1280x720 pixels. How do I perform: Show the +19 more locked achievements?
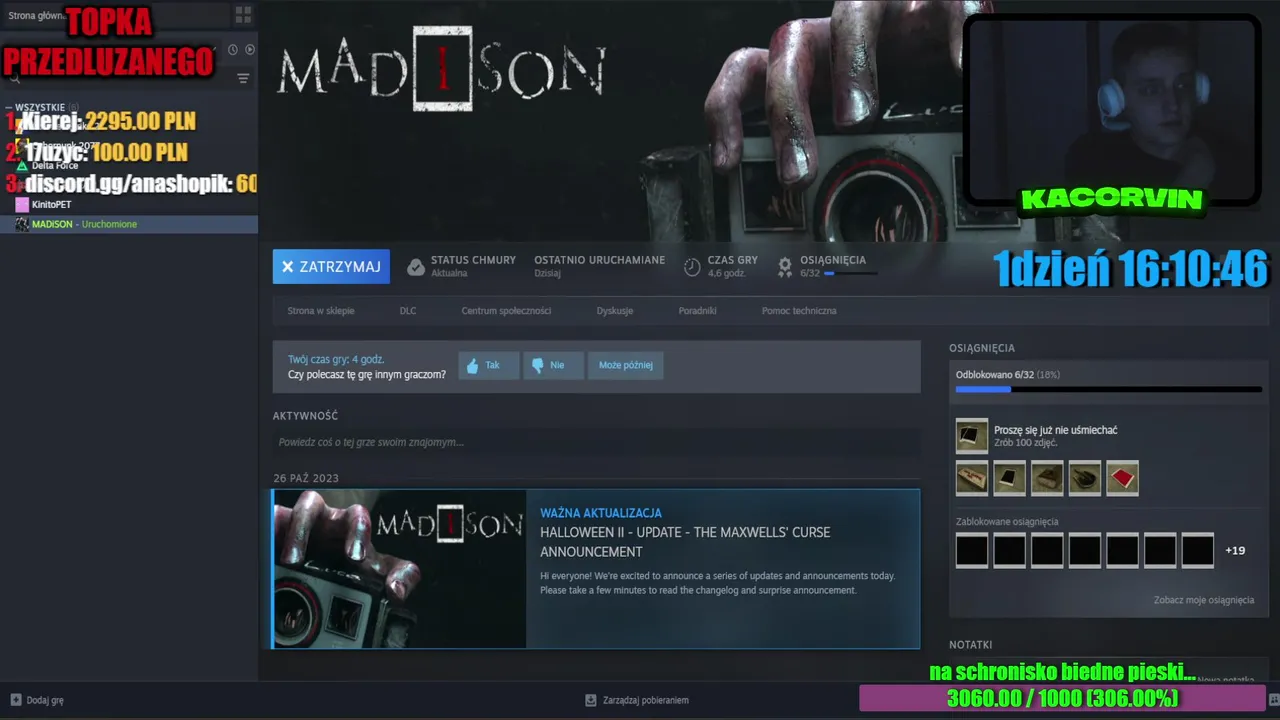pyautogui.click(x=1235, y=550)
